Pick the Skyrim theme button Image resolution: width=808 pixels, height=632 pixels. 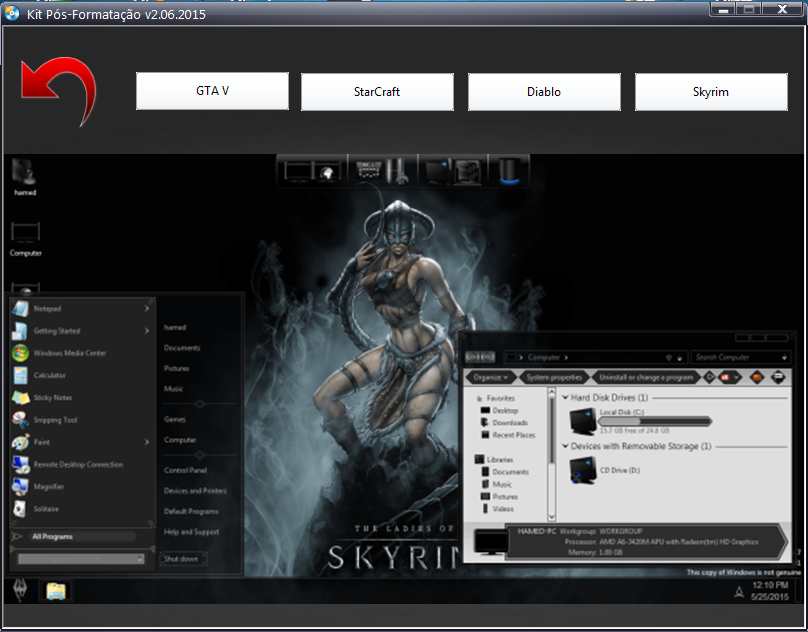point(711,92)
